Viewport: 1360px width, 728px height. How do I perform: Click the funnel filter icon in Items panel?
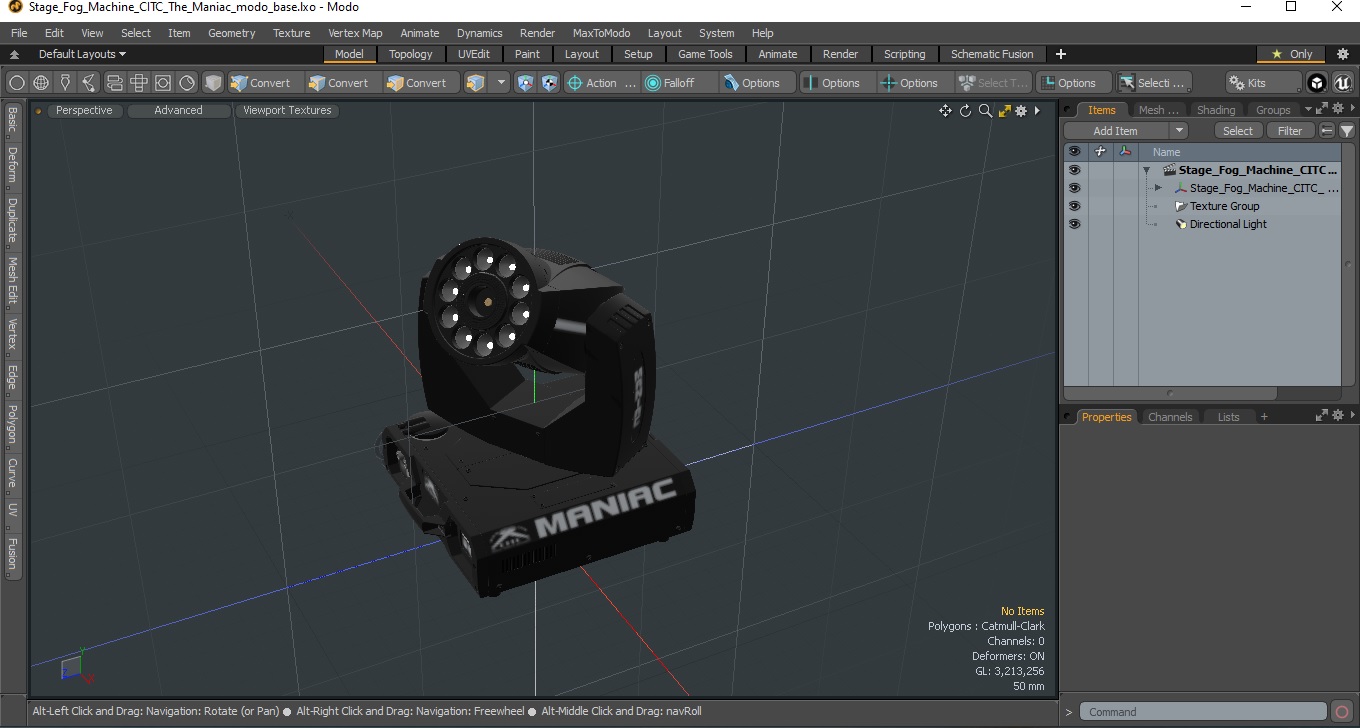point(1347,131)
